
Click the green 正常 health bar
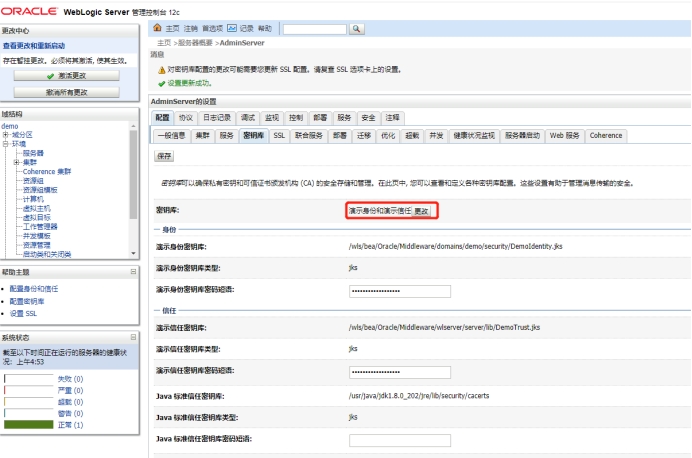29,424
